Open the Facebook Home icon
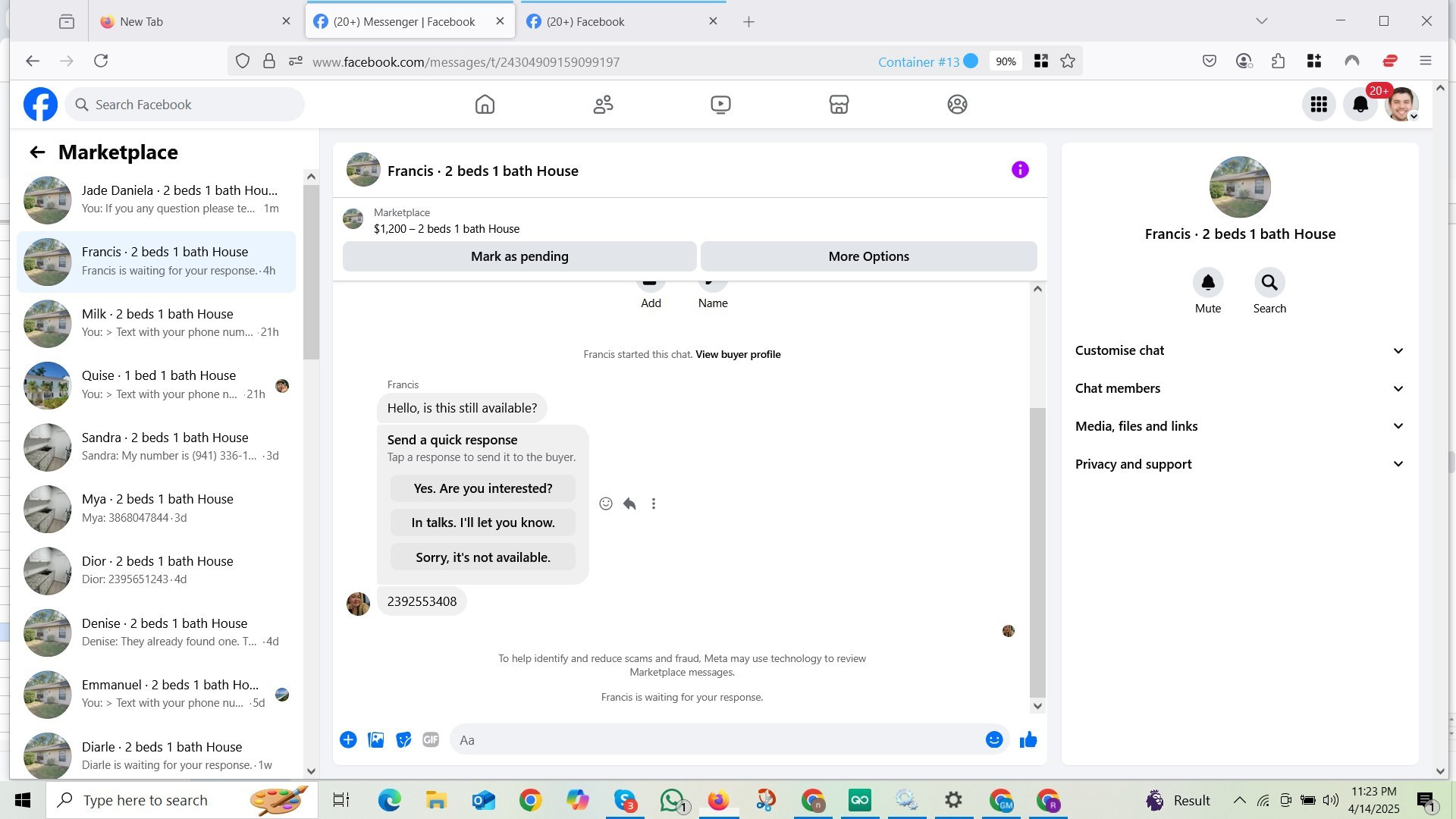Image resolution: width=1456 pixels, height=819 pixels. [x=485, y=105]
